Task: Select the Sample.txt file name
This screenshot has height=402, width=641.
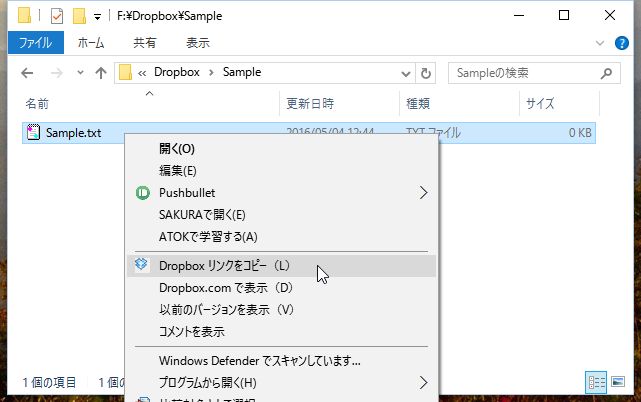Action: click(x=74, y=133)
